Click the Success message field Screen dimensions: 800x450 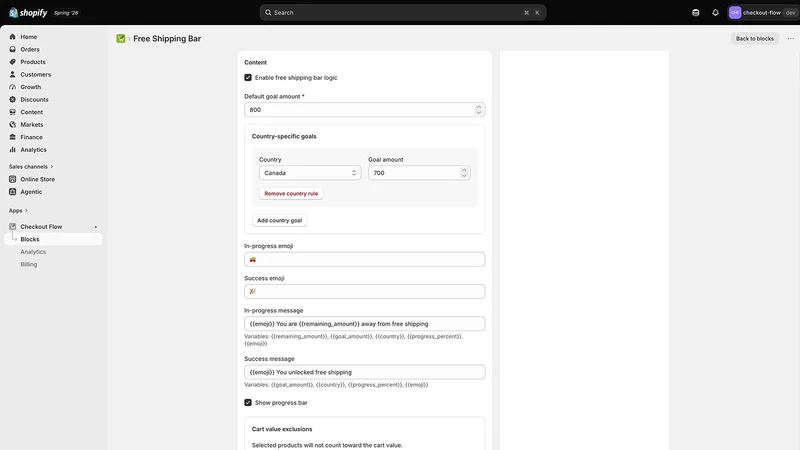[364, 372]
